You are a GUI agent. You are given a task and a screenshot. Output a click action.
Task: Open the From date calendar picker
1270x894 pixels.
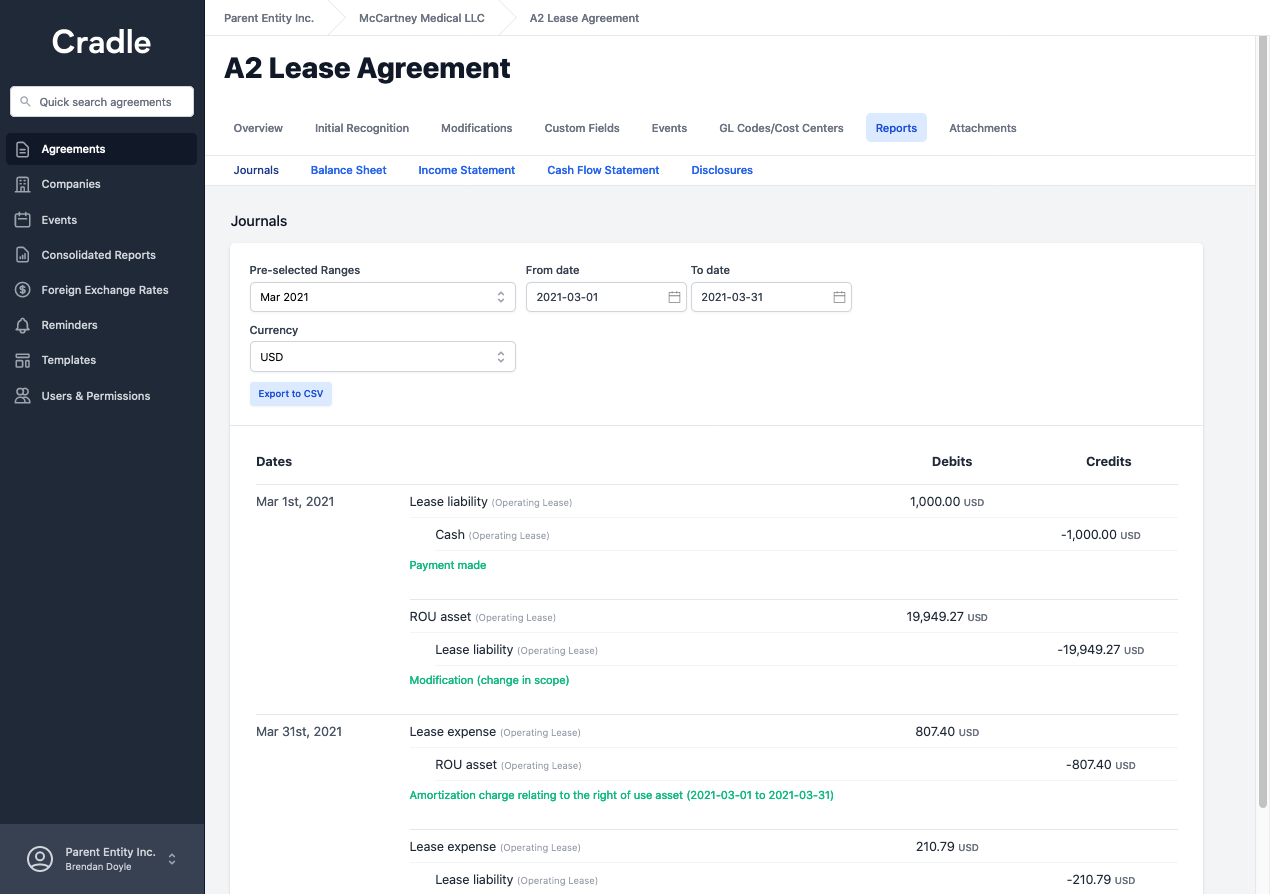[x=675, y=297]
